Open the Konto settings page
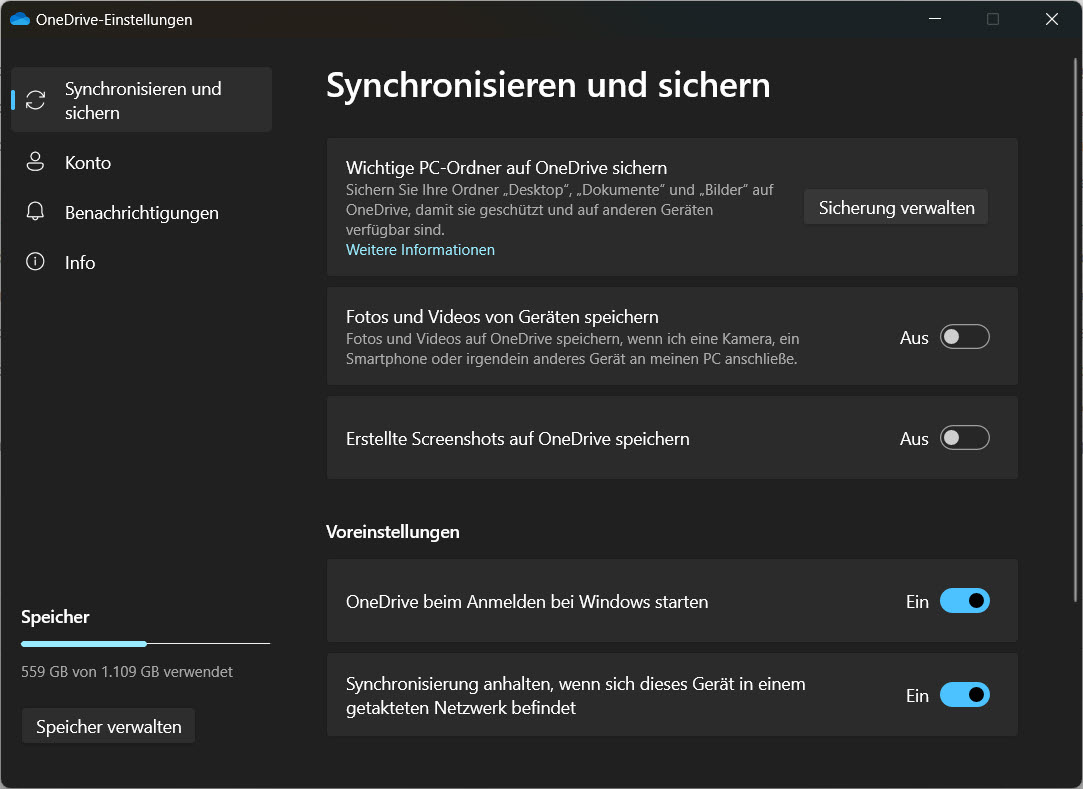Image resolution: width=1083 pixels, height=789 pixels. [88, 162]
